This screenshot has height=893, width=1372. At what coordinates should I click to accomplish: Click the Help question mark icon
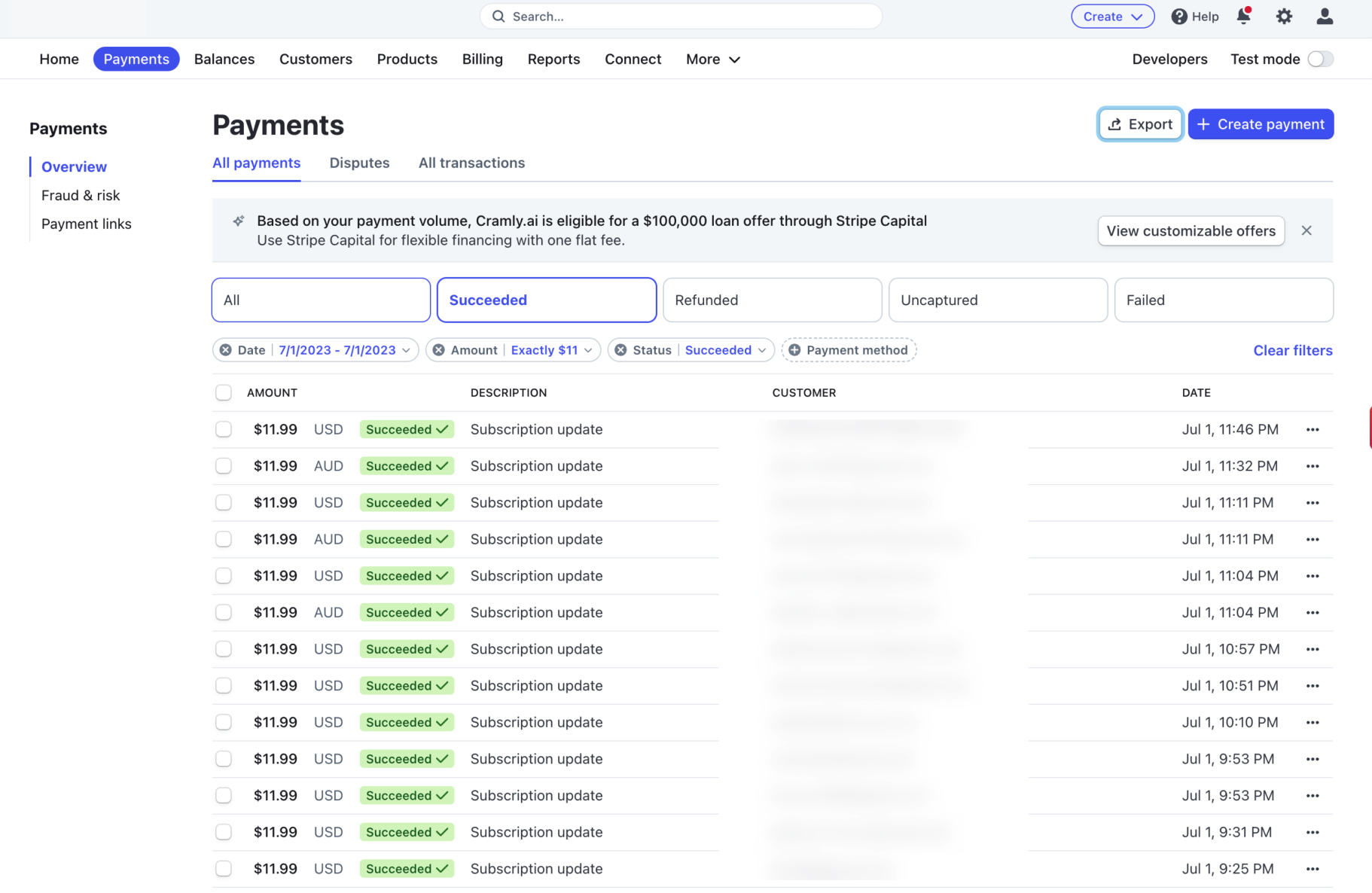[1179, 17]
